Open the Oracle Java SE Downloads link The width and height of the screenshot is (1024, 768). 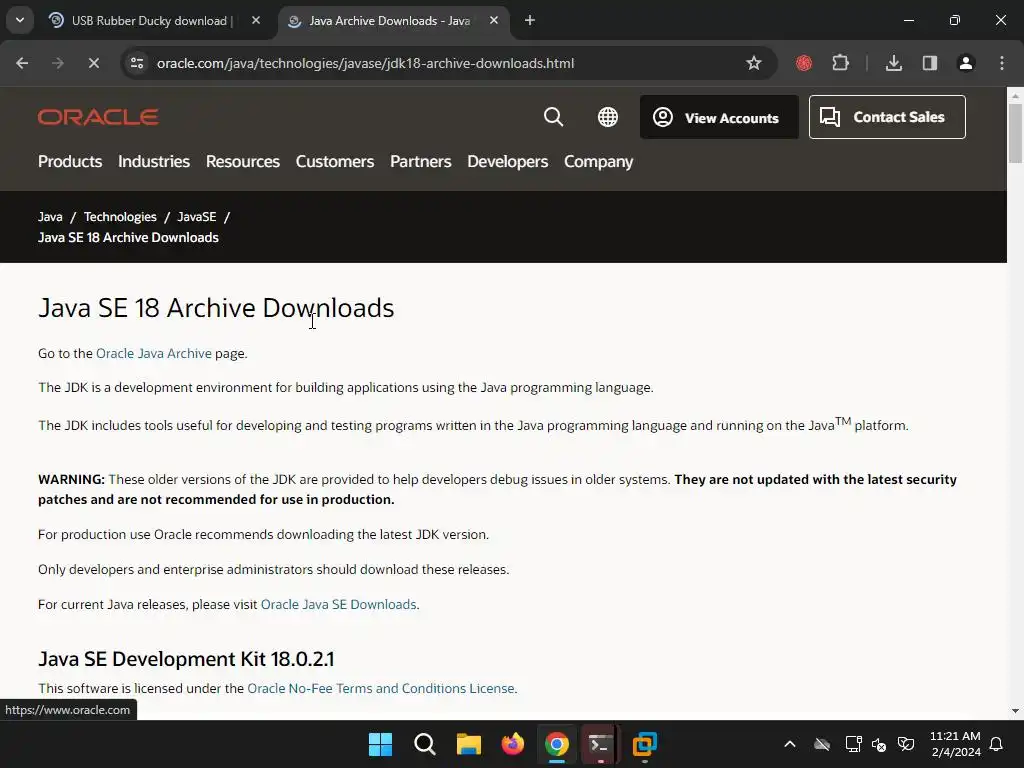338,605
